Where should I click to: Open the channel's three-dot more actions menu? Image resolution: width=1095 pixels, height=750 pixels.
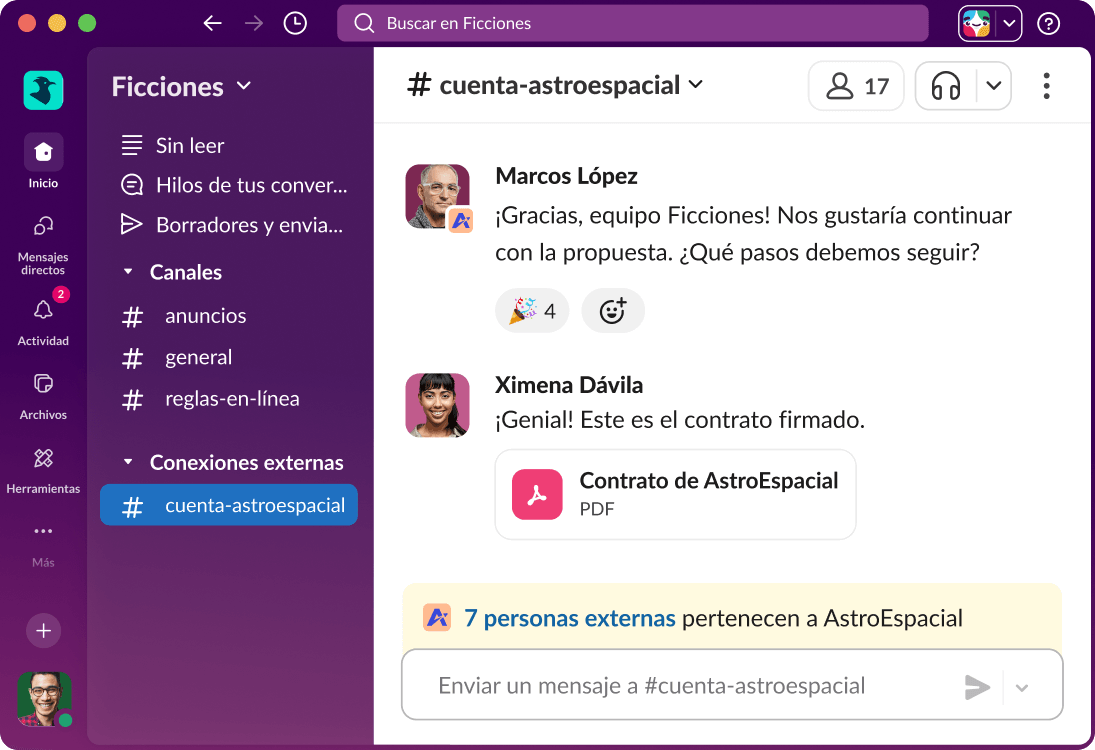pos(1046,86)
